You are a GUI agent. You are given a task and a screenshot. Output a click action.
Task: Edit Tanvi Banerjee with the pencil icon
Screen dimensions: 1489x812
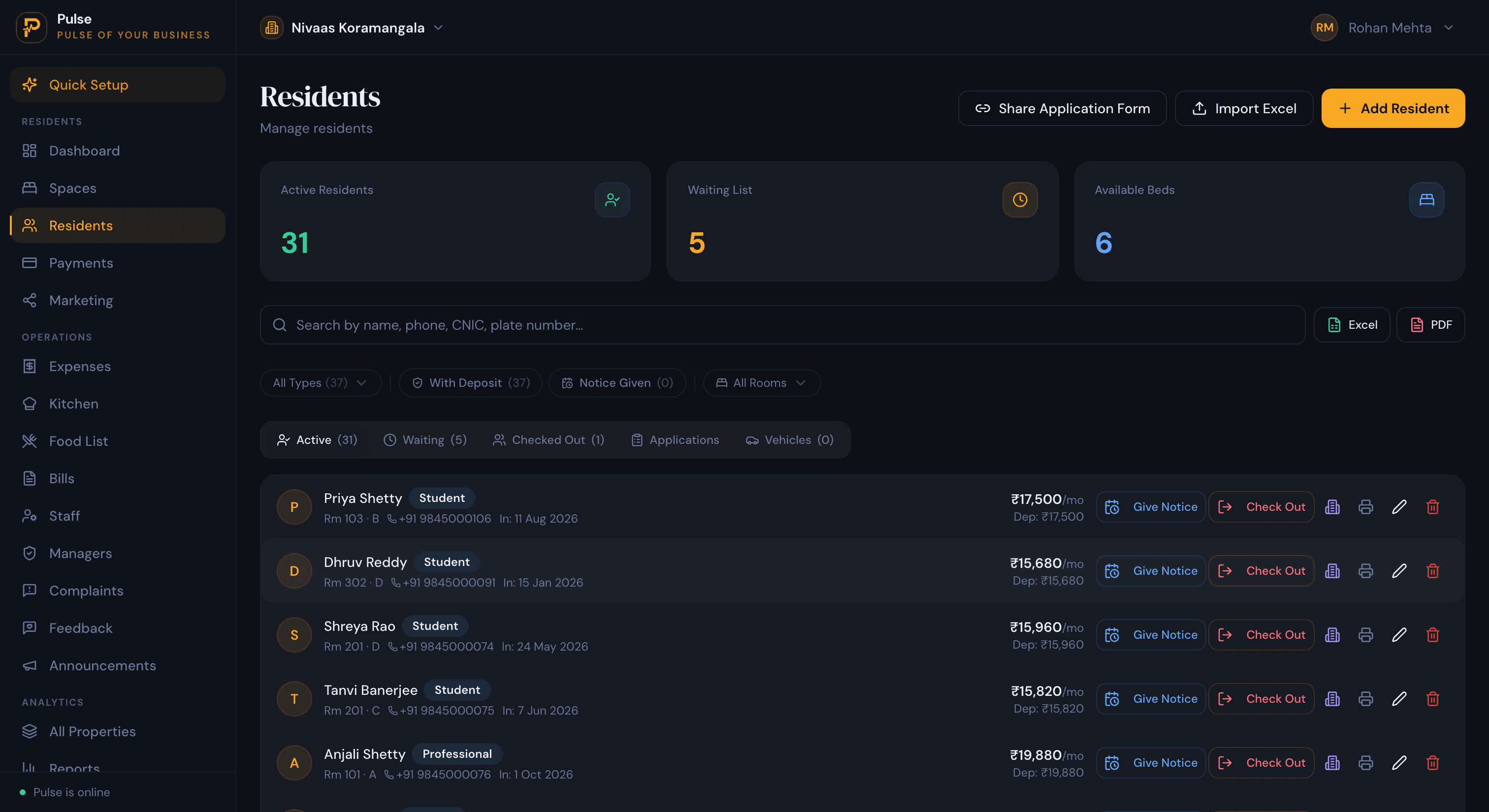[1399, 699]
